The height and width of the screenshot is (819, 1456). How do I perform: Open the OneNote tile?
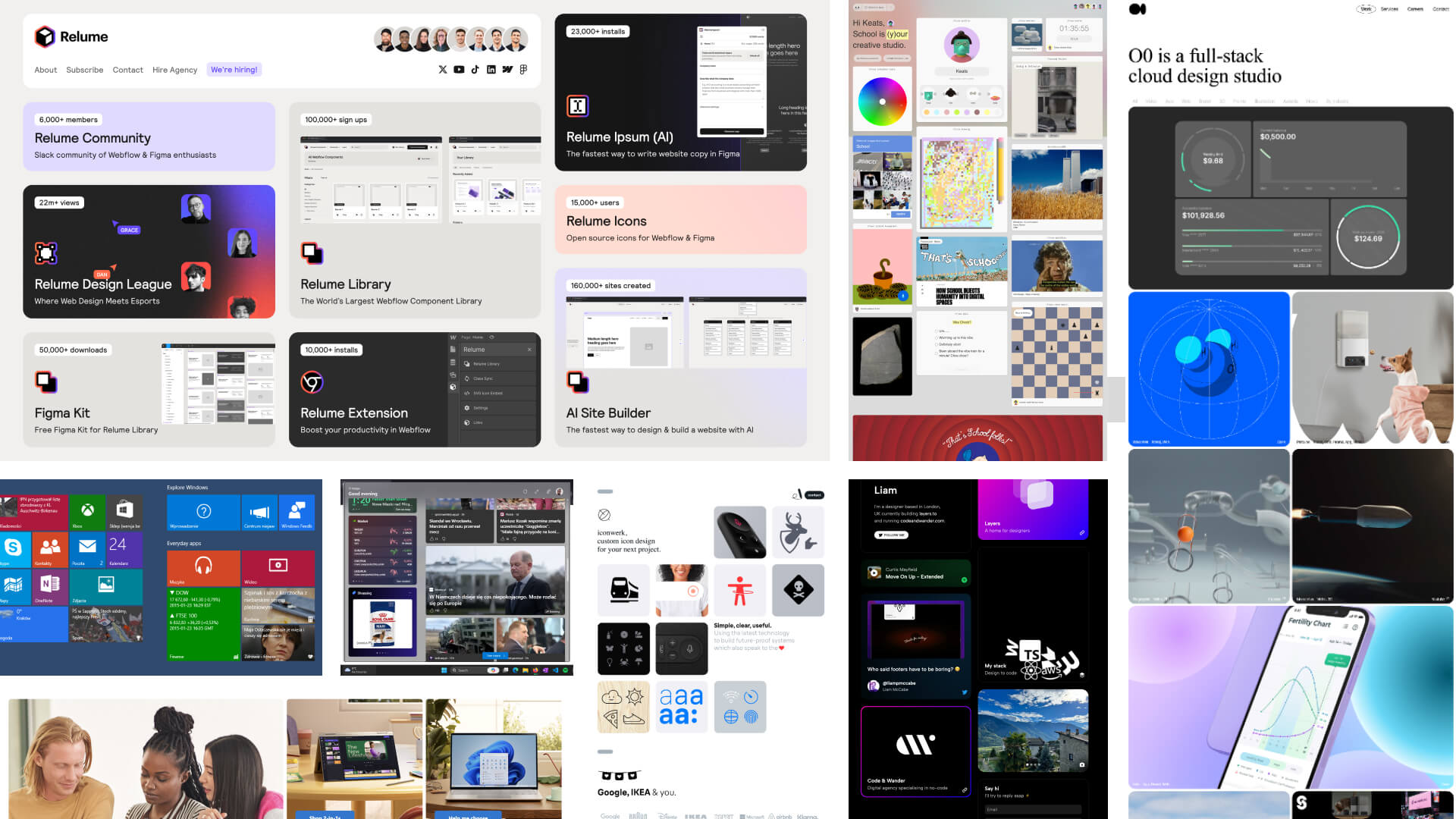click(50, 586)
